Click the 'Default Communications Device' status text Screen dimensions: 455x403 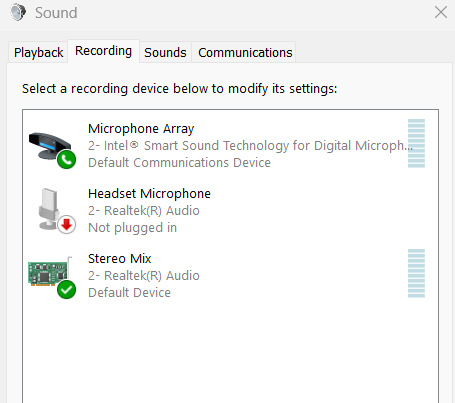click(179, 163)
